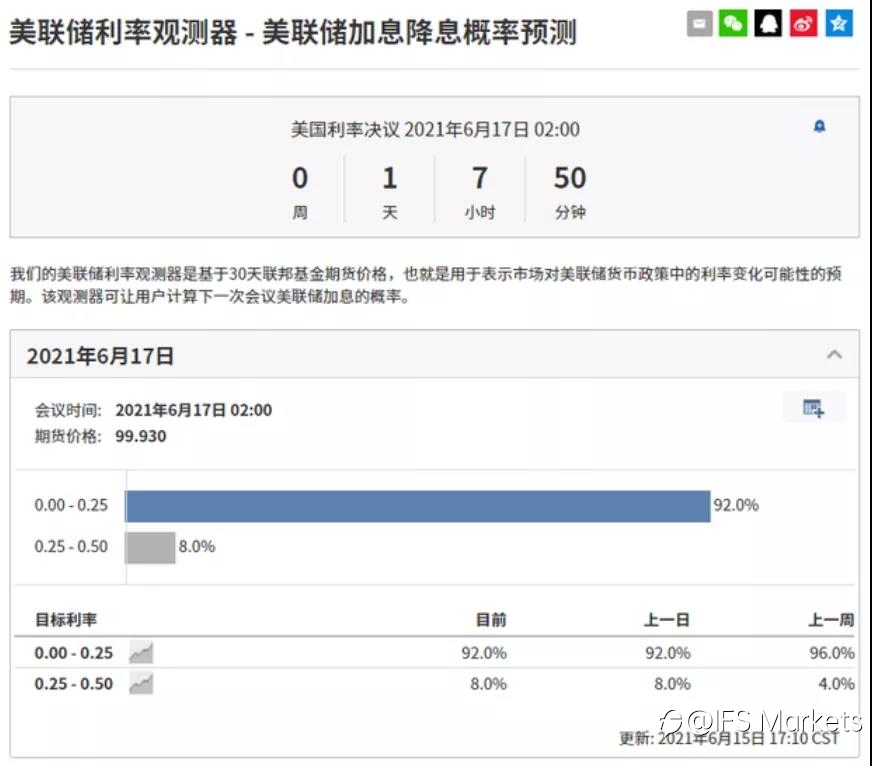This screenshot has height=766, width=872.
Task: Set alert with the bell icon
Action: (x=819, y=127)
